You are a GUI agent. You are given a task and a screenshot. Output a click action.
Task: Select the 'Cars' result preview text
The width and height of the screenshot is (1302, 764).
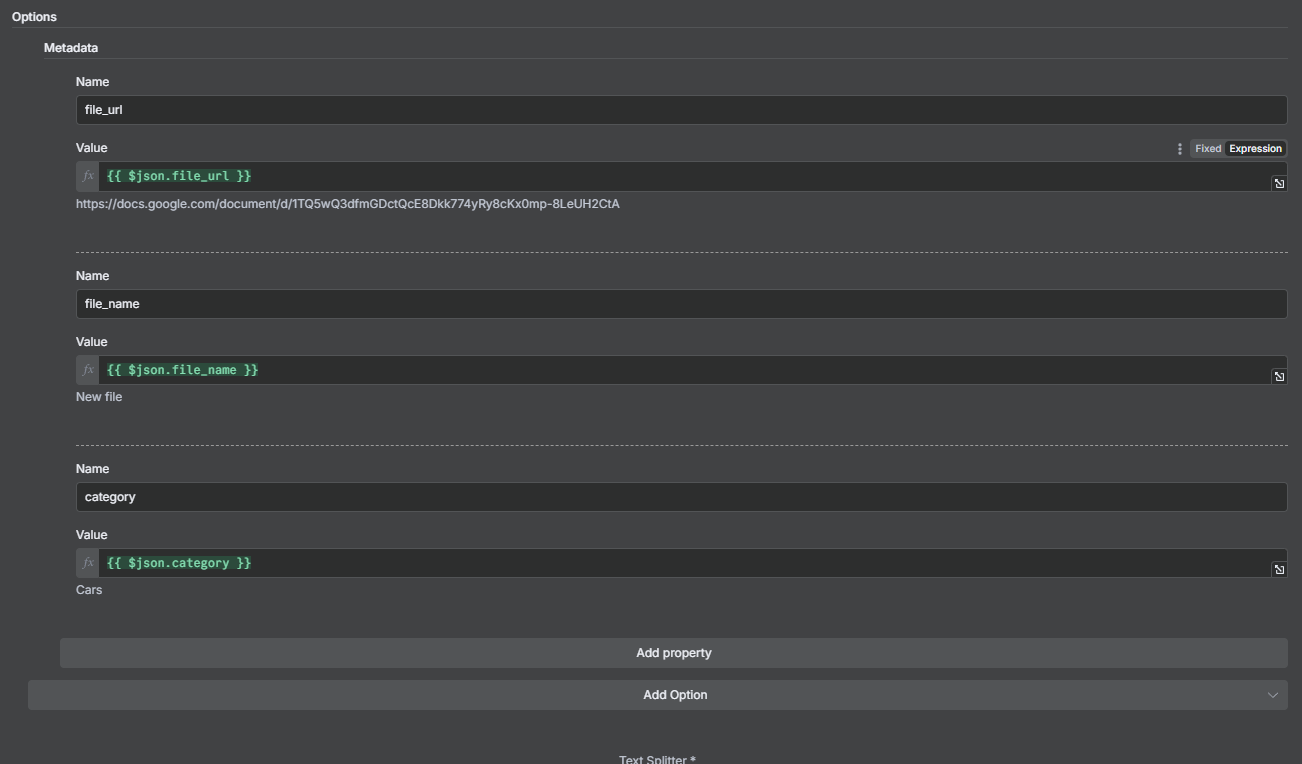point(89,590)
